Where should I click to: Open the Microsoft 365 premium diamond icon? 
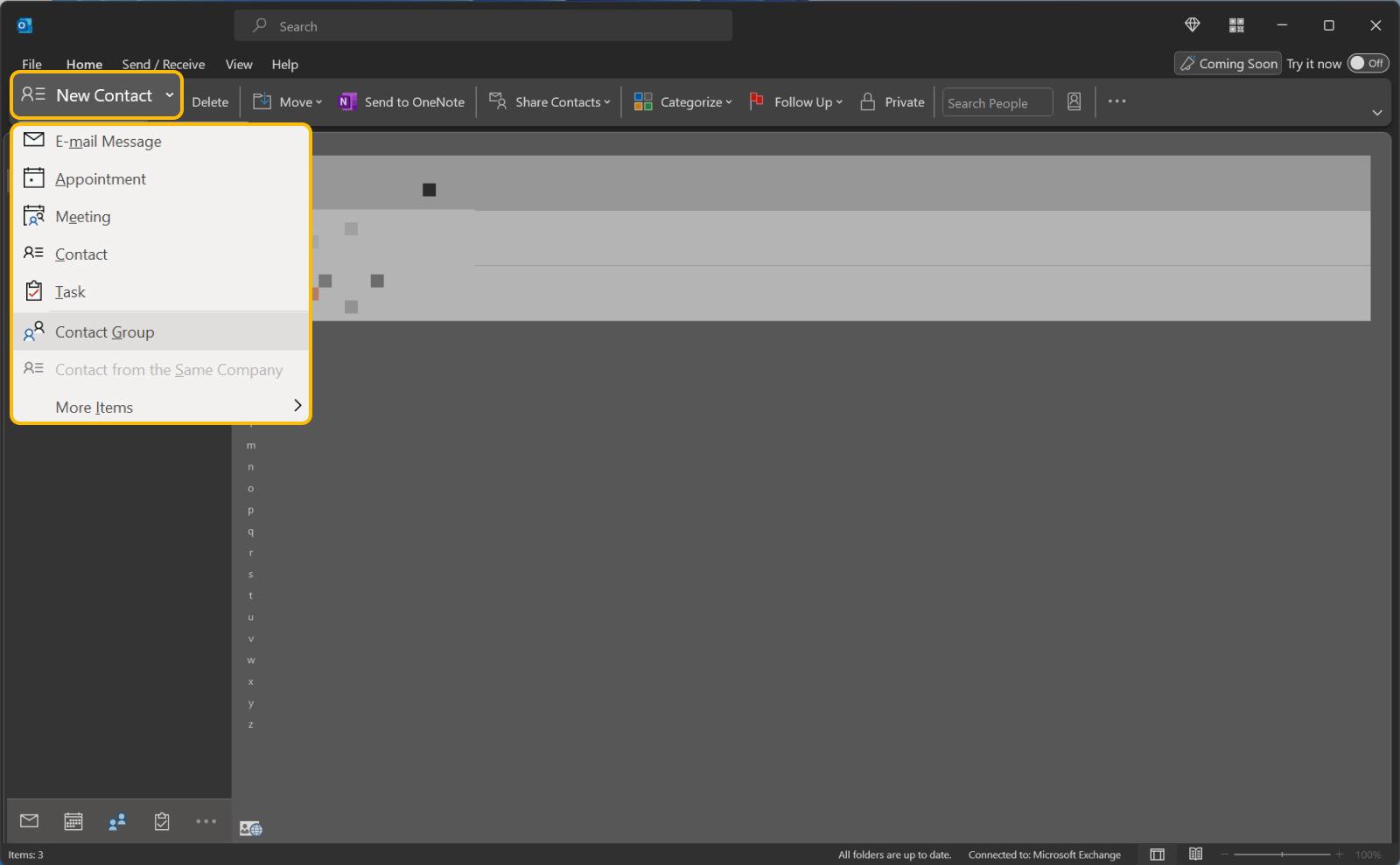click(1192, 25)
